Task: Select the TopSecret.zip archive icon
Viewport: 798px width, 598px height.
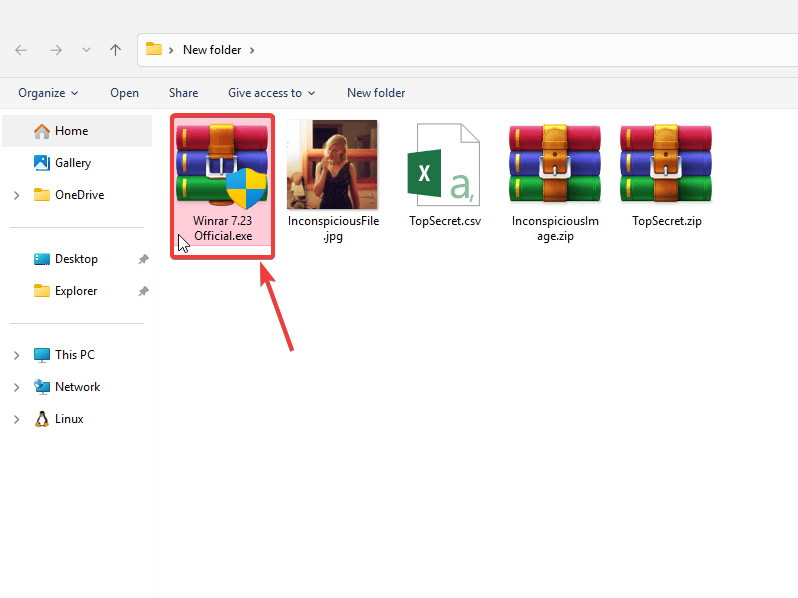Action: click(666, 163)
